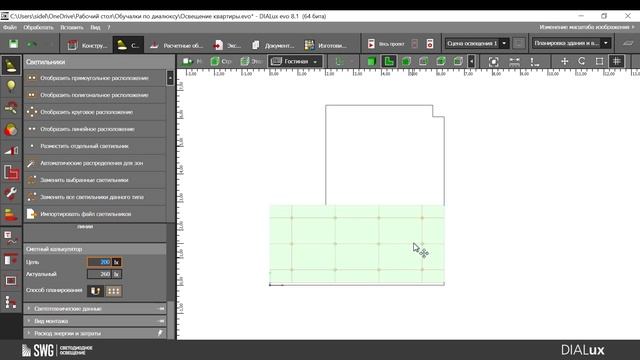Image resolution: width=640 pixels, height=360 pixels.
Task: Open the Гостиная room selector dropdown
Action: click(x=295, y=61)
